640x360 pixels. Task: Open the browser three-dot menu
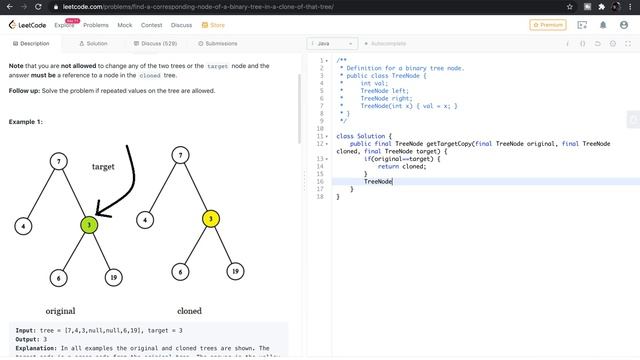pyautogui.click(x=630, y=7)
